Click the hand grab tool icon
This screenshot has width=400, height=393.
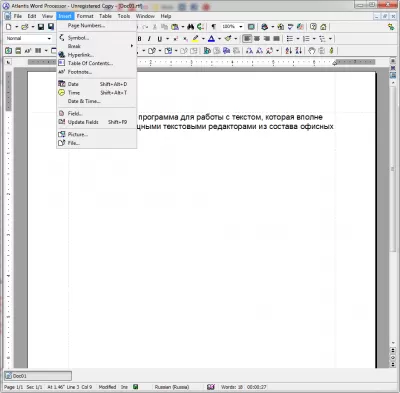(x=311, y=51)
